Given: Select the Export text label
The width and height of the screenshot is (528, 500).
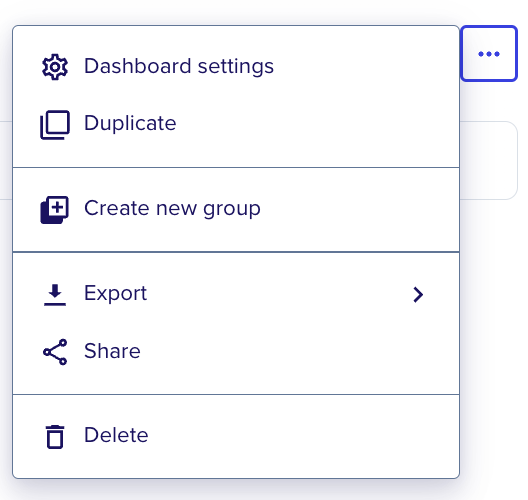Looking at the screenshot, I should coord(116,293).
